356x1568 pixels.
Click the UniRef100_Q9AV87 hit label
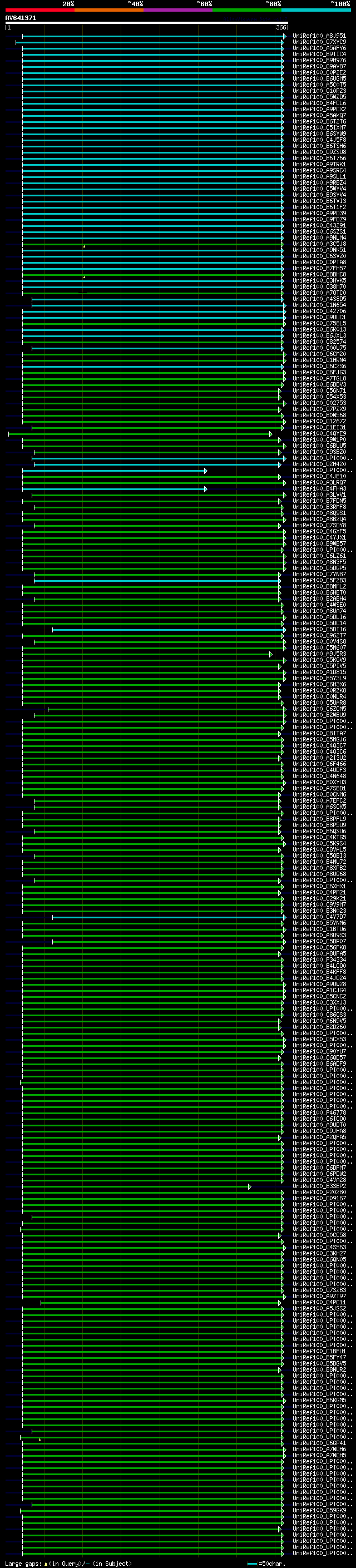[x=319, y=66]
